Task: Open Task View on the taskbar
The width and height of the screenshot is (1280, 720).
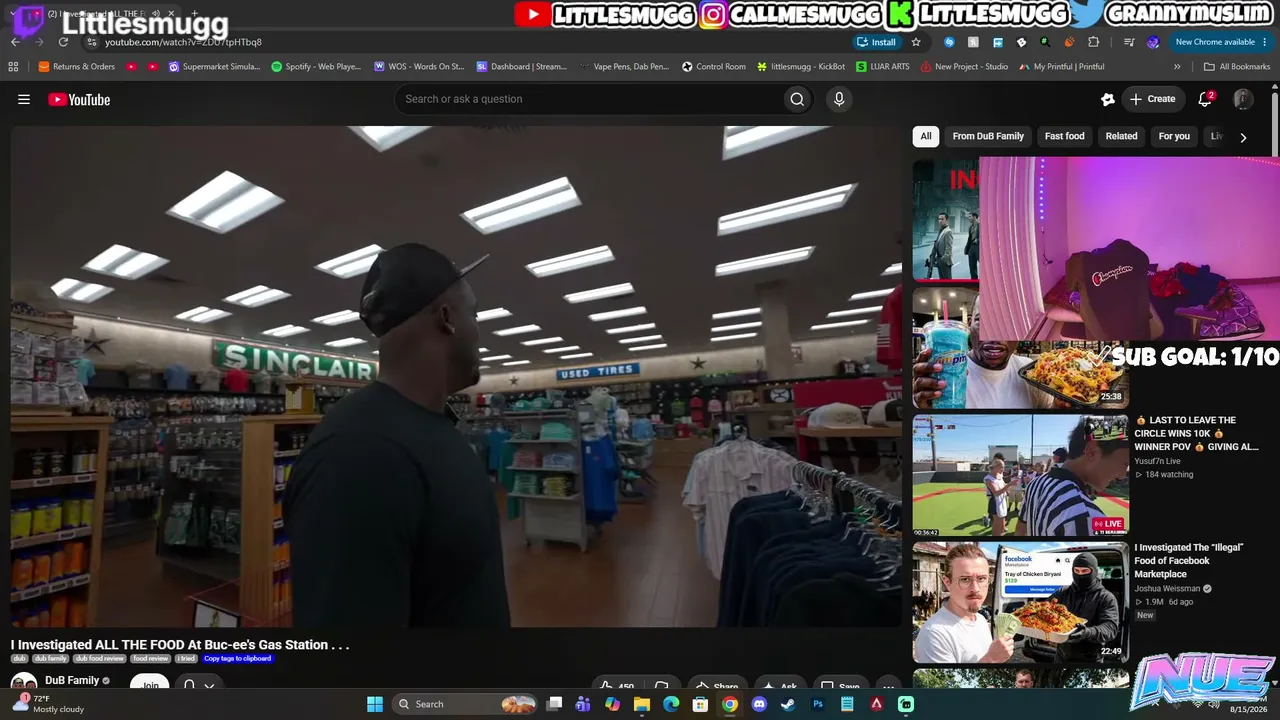Action: (x=554, y=704)
